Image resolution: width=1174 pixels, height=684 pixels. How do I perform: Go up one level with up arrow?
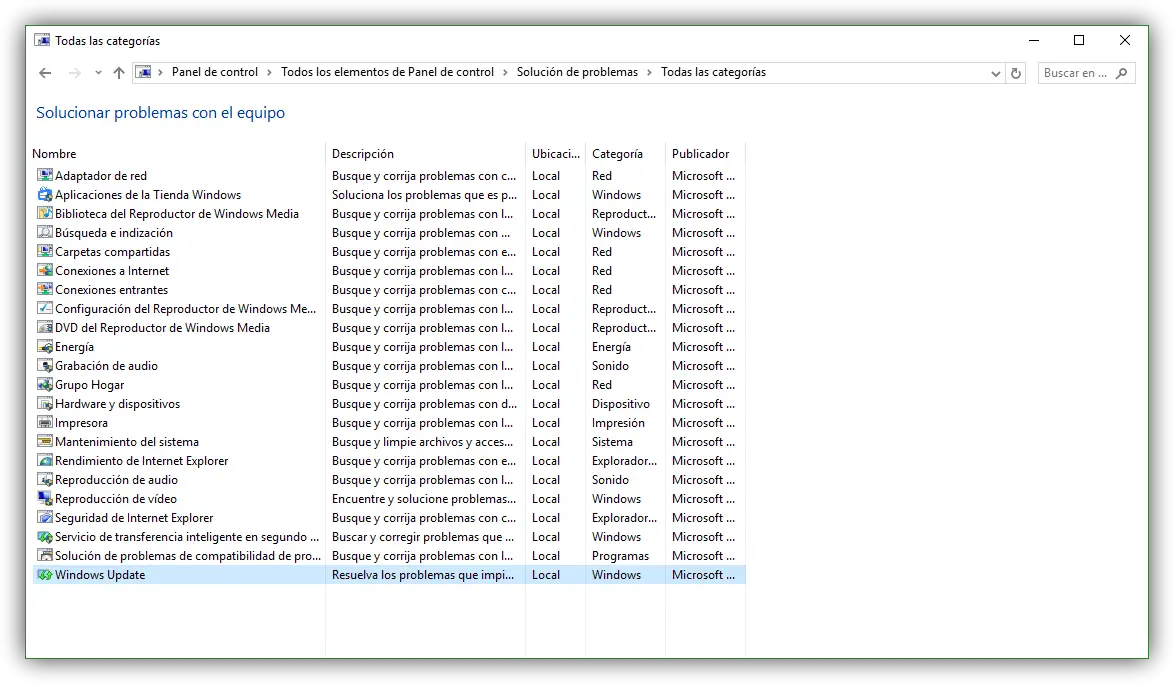click(x=118, y=73)
